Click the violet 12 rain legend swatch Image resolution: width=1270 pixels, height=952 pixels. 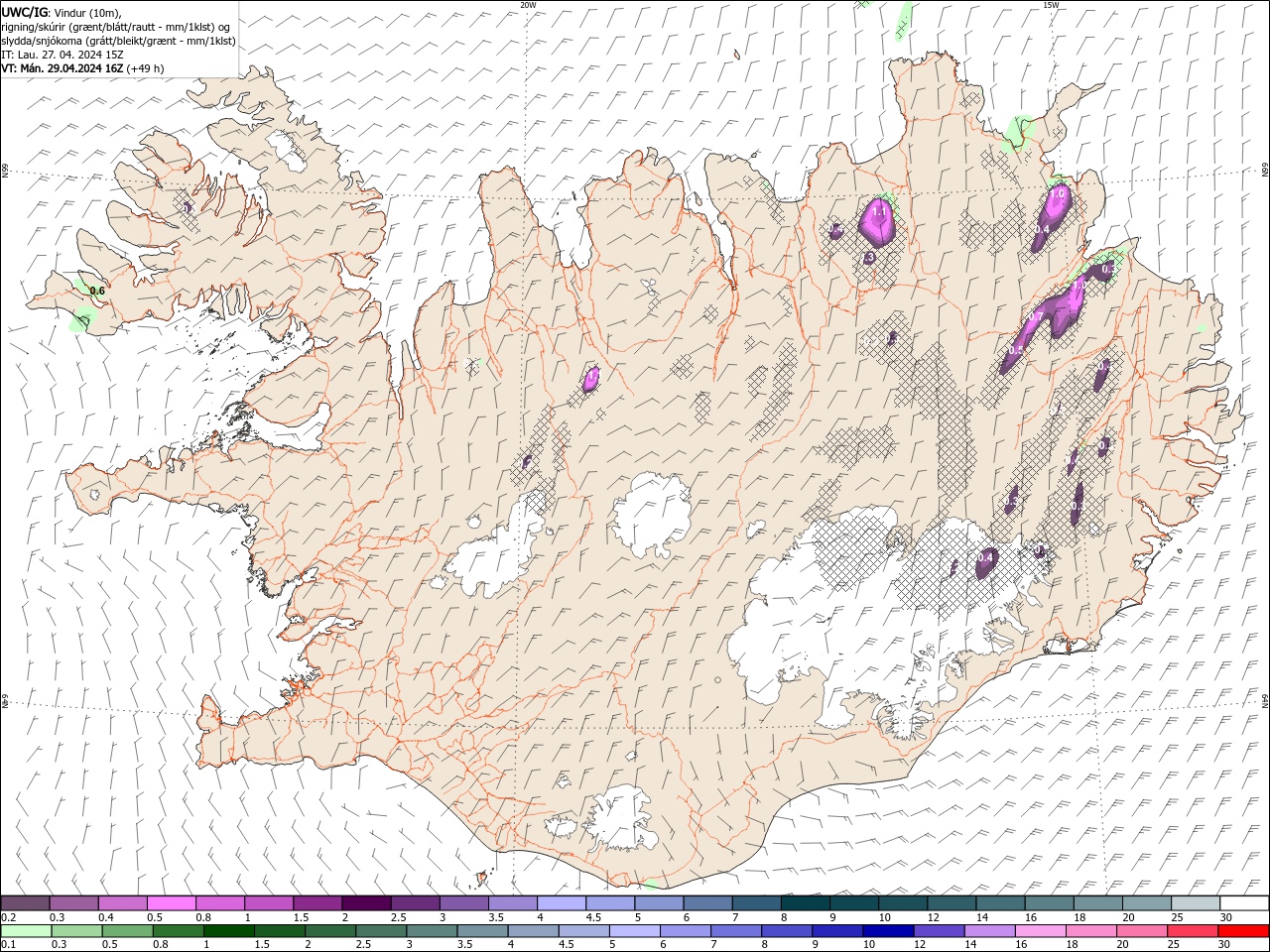pyautogui.click(x=939, y=930)
